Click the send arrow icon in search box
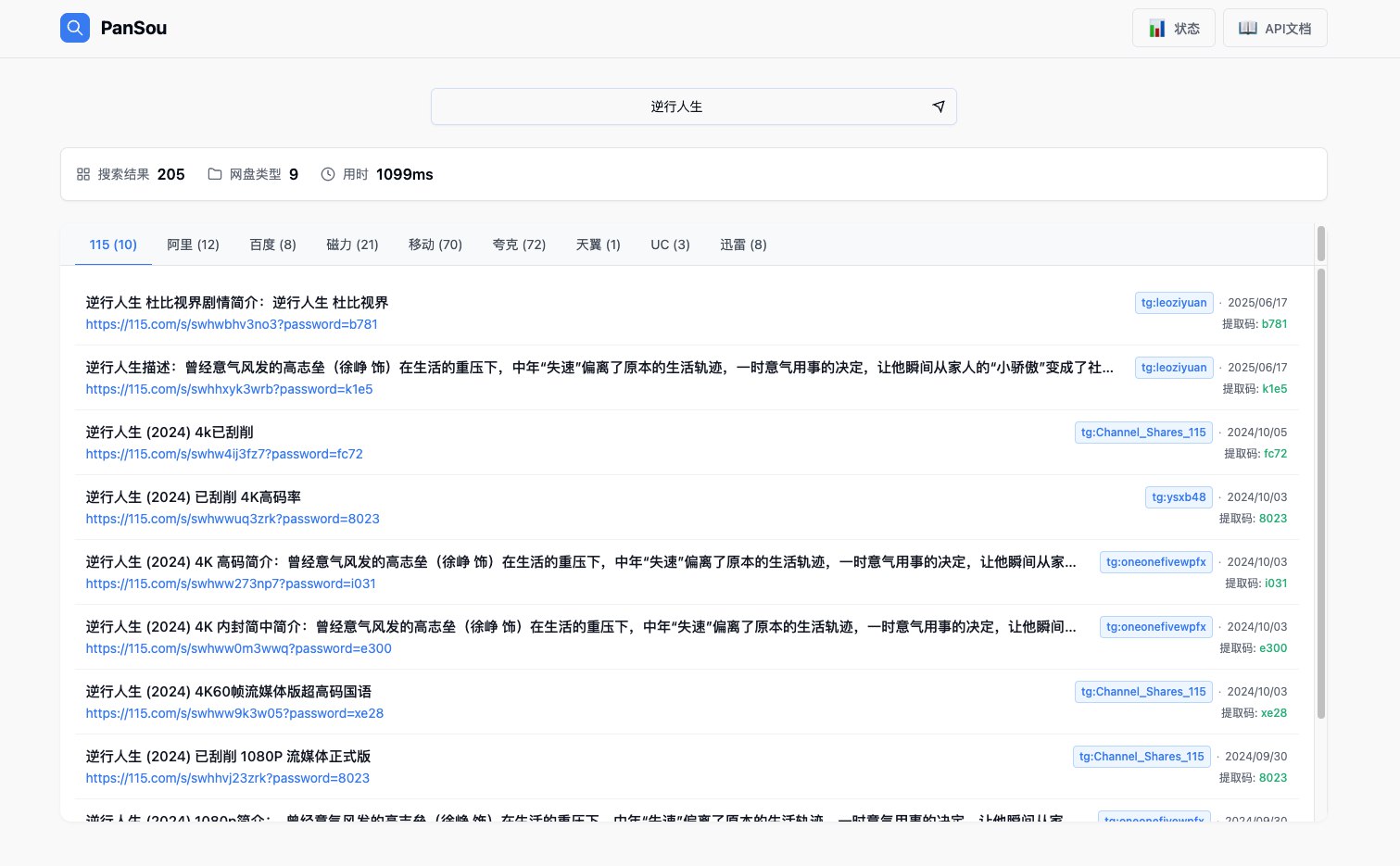 coord(939,107)
